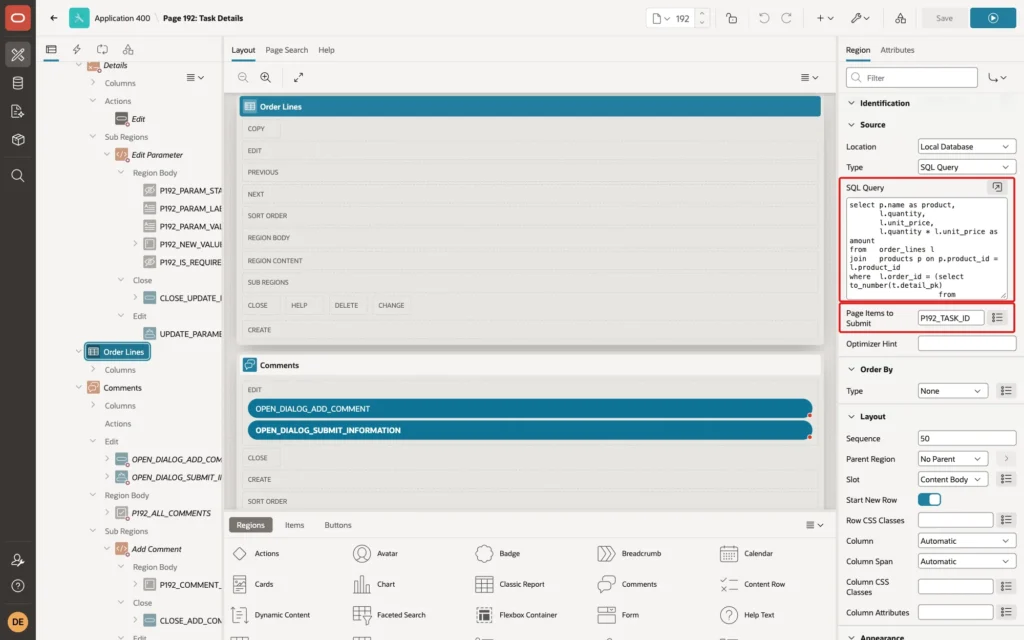Open the Application 400 breadcrumb link

[x=122, y=18]
